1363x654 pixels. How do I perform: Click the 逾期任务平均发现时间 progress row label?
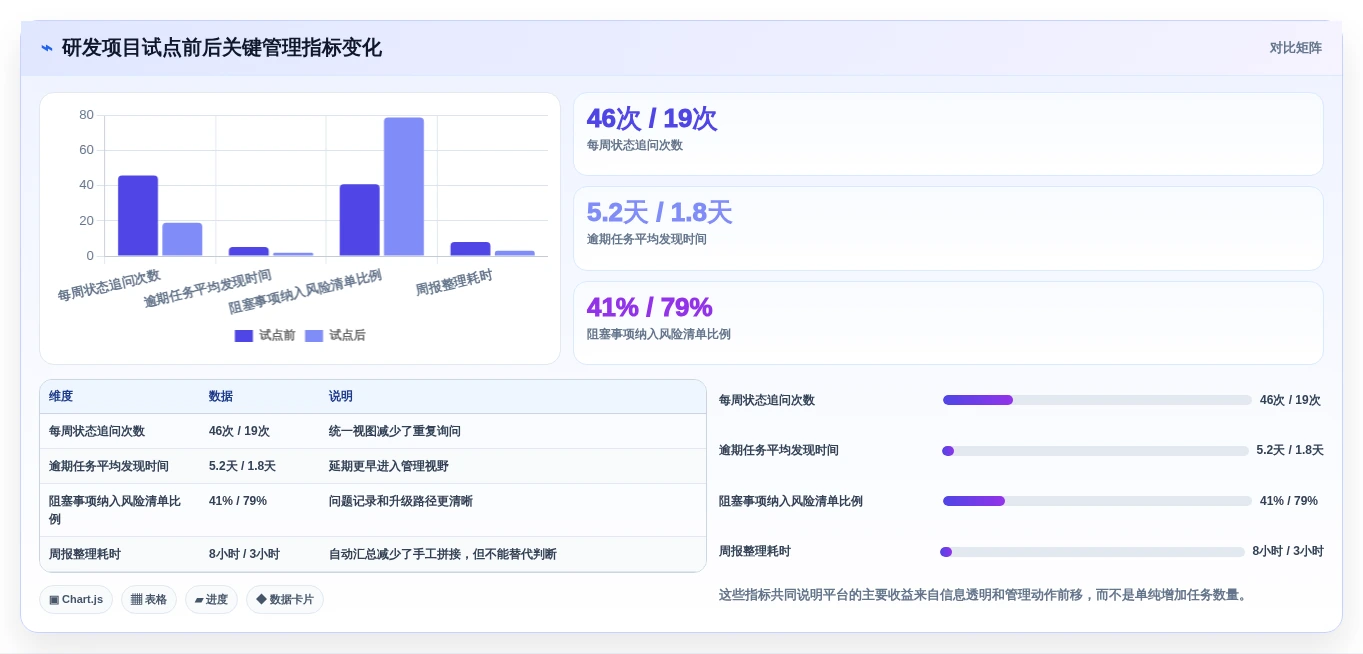pos(779,451)
